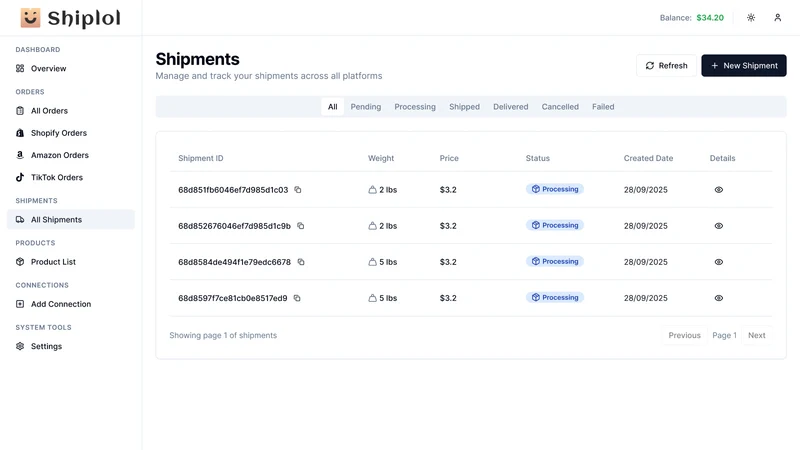Click the Price column header
This screenshot has height=450, width=800.
[x=449, y=158]
